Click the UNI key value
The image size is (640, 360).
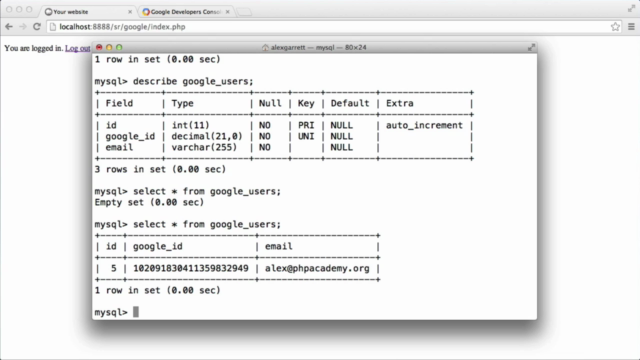click(306, 136)
